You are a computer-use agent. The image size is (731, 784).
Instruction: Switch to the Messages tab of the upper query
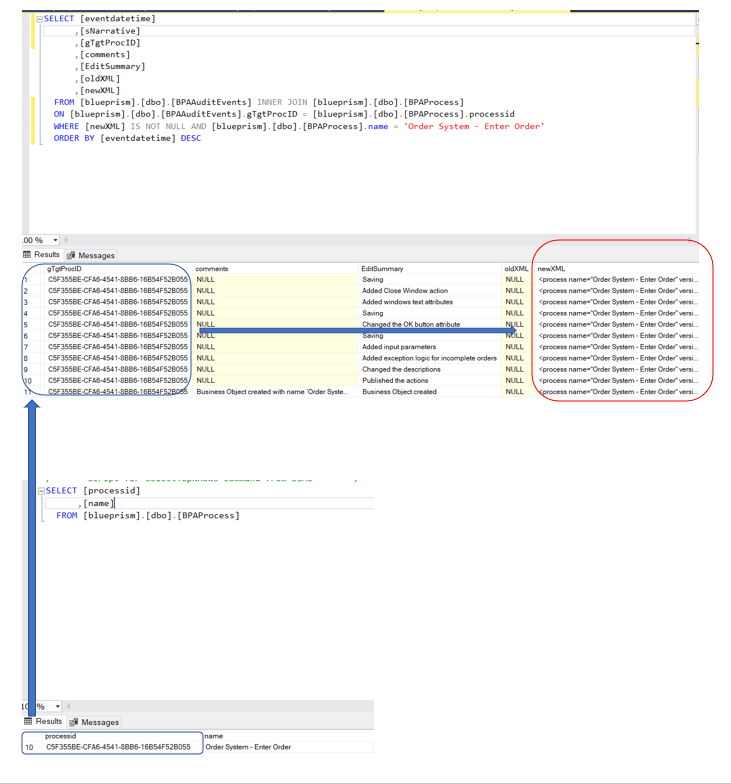coord(90,256)
